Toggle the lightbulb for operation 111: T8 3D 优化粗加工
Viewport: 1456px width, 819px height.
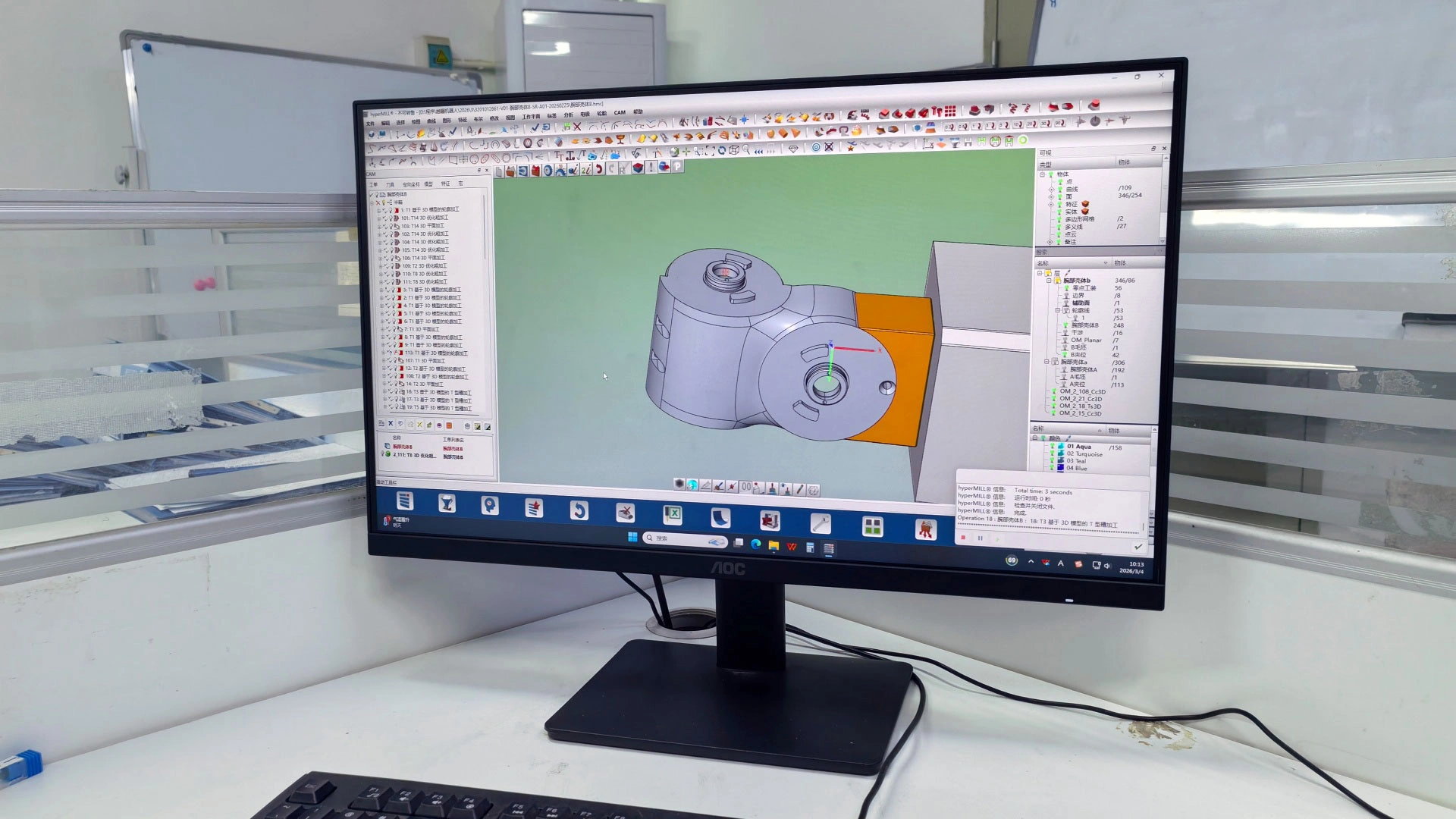click(x=392, y=281)
